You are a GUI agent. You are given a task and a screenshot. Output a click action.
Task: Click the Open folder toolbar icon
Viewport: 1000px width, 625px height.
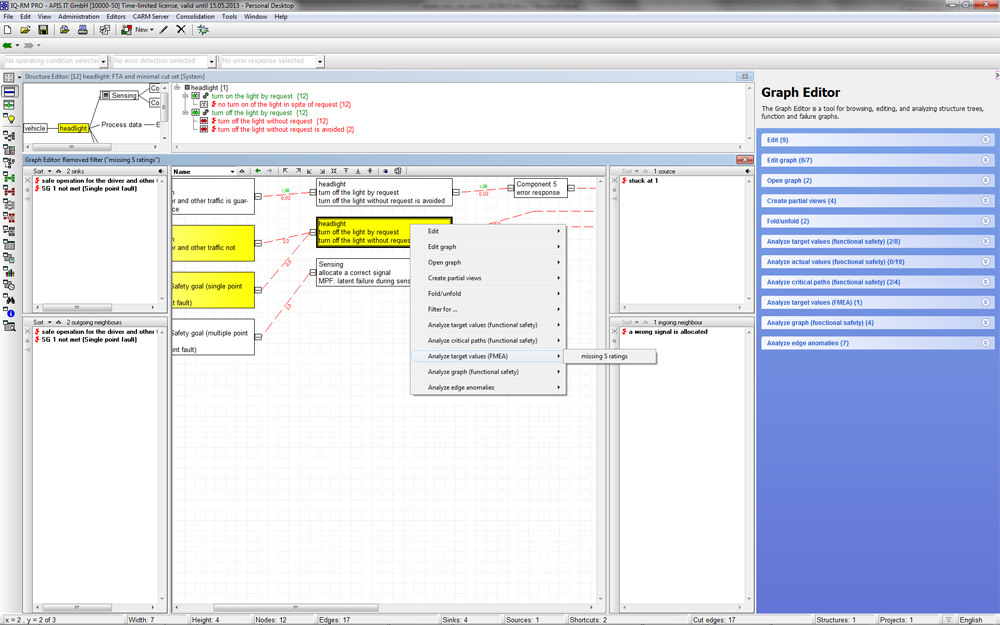tap(26, 30)
